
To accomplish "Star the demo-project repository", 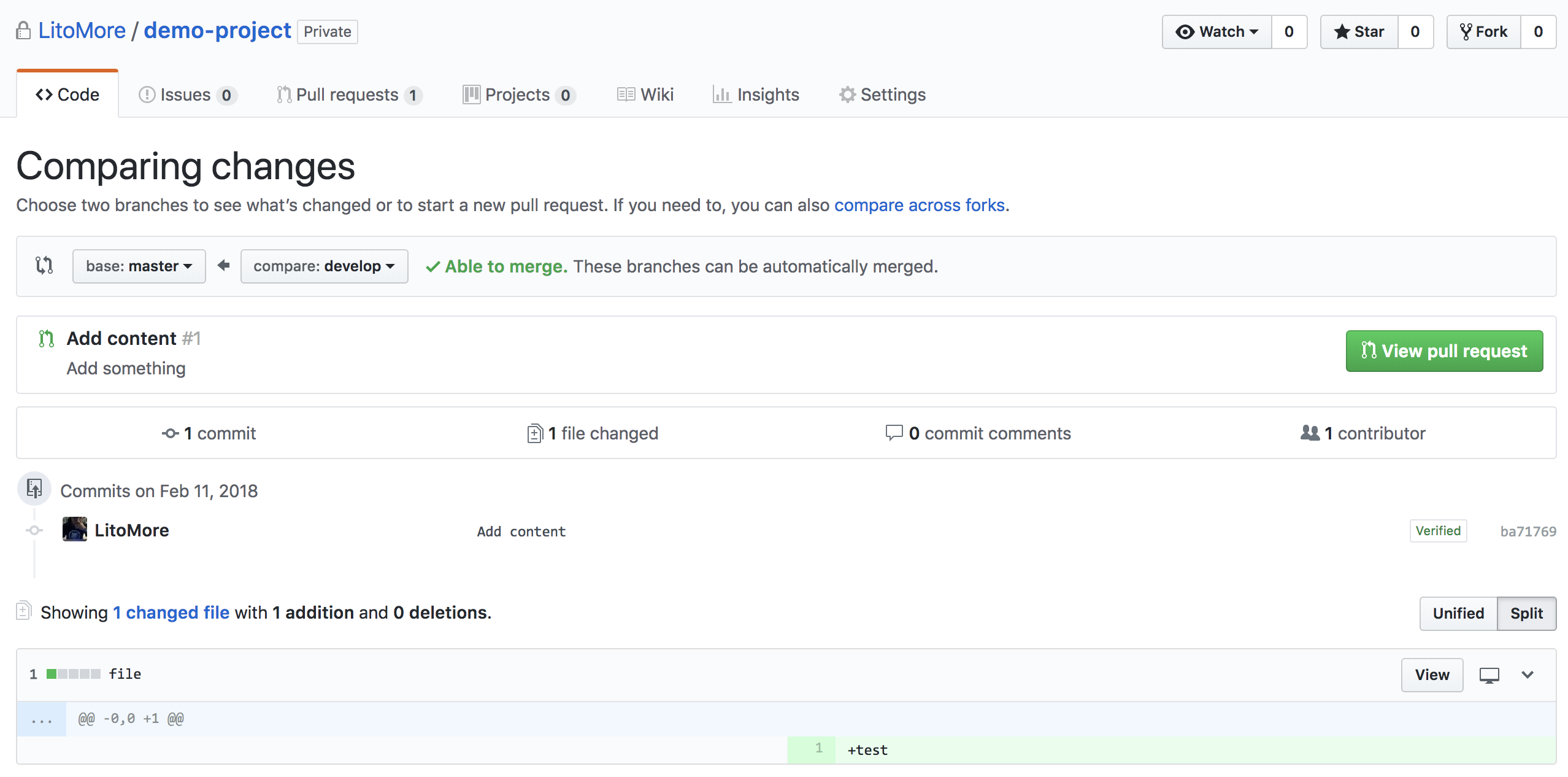I will coord(1359,32).
